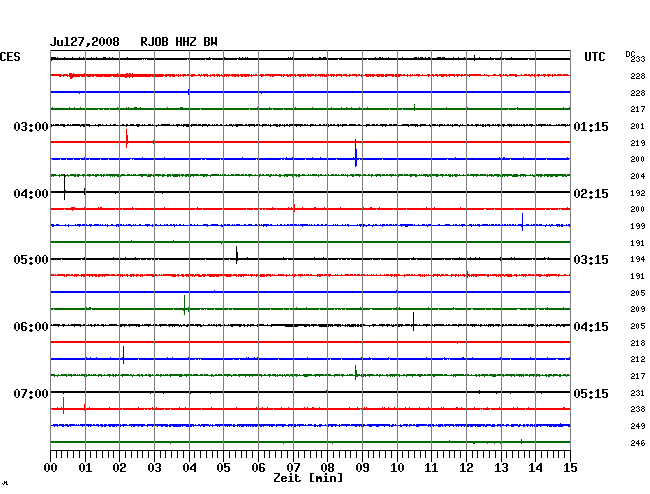Select the DC value 246
Viewport: 650px width, 494px height.
click(x=638, y=443)
